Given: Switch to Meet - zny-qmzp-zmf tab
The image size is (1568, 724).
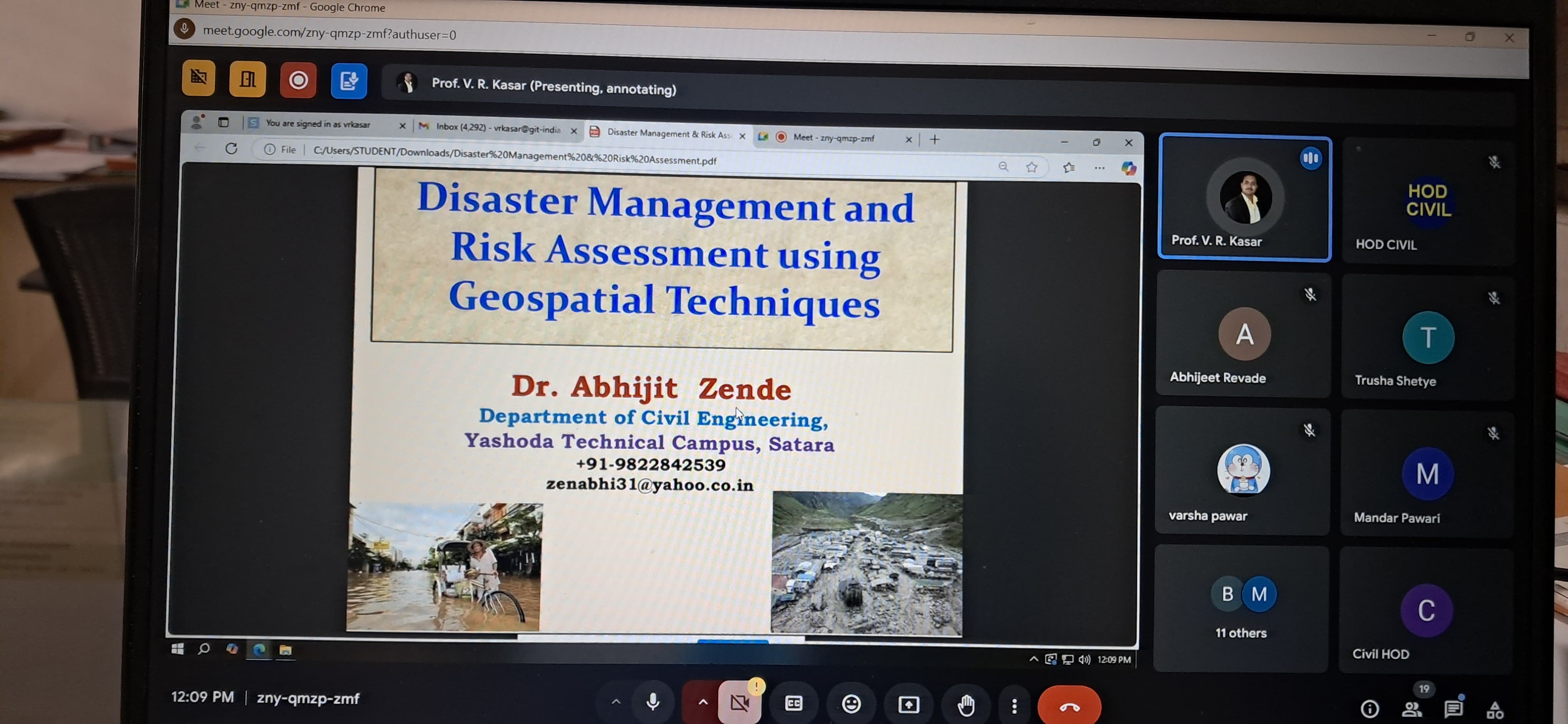Looking at the screenshot, I should tap(833, 138).
